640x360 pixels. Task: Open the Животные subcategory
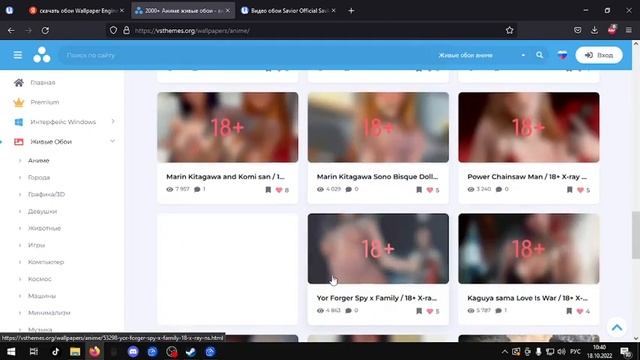pos(44,228)
